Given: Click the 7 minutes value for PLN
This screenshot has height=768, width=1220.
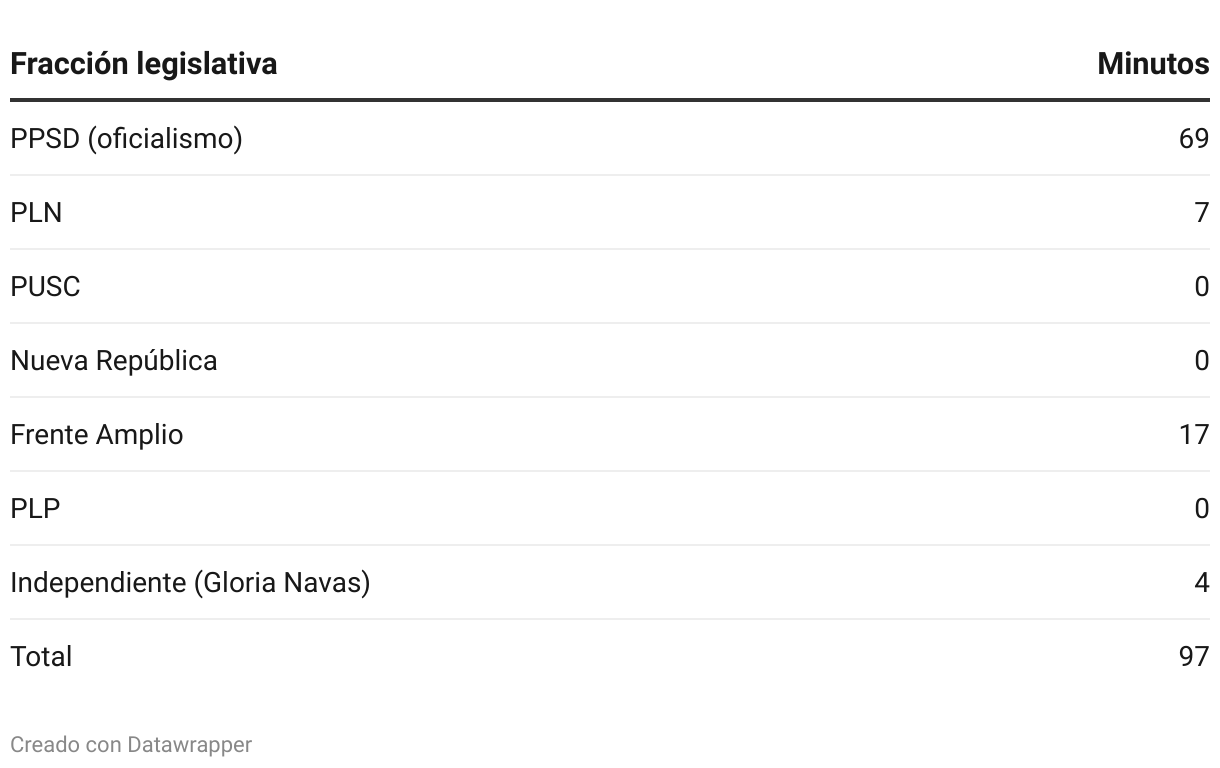Looking at the screenshot, I should 1201,212.
